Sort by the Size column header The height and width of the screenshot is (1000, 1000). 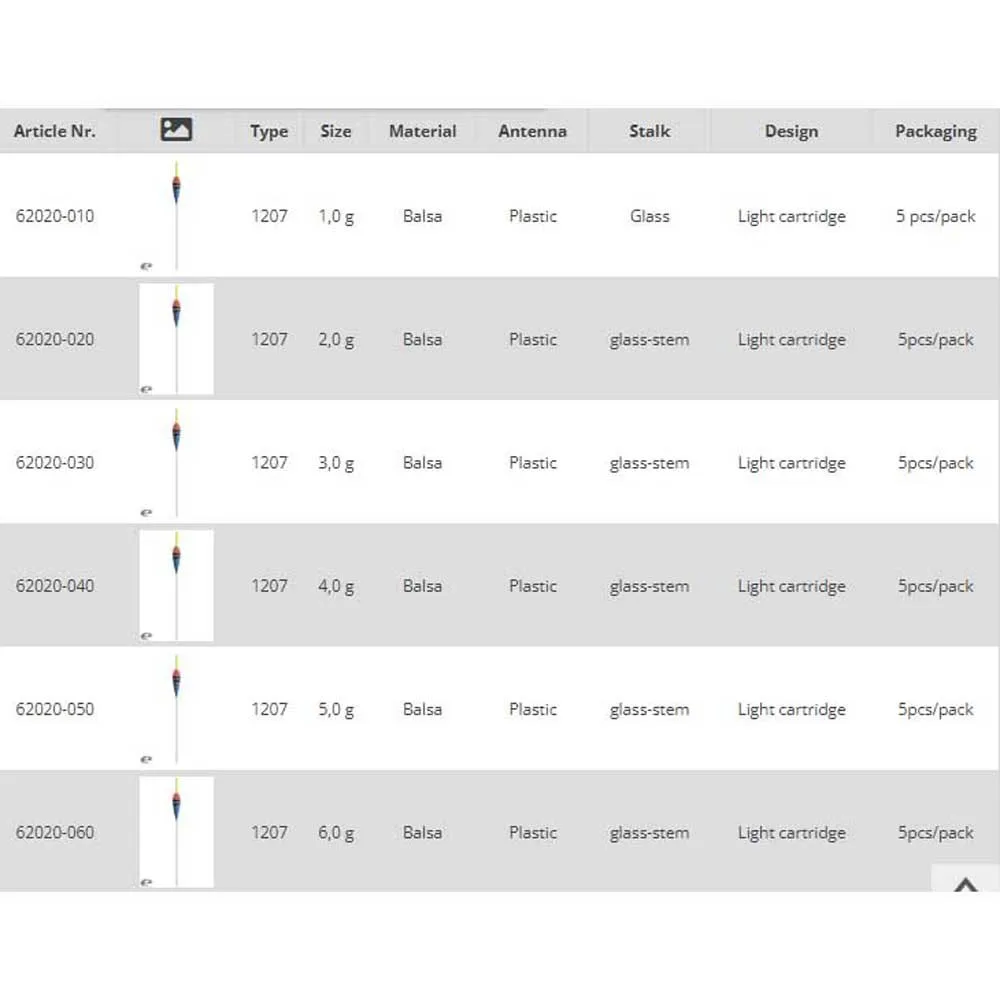336,131
